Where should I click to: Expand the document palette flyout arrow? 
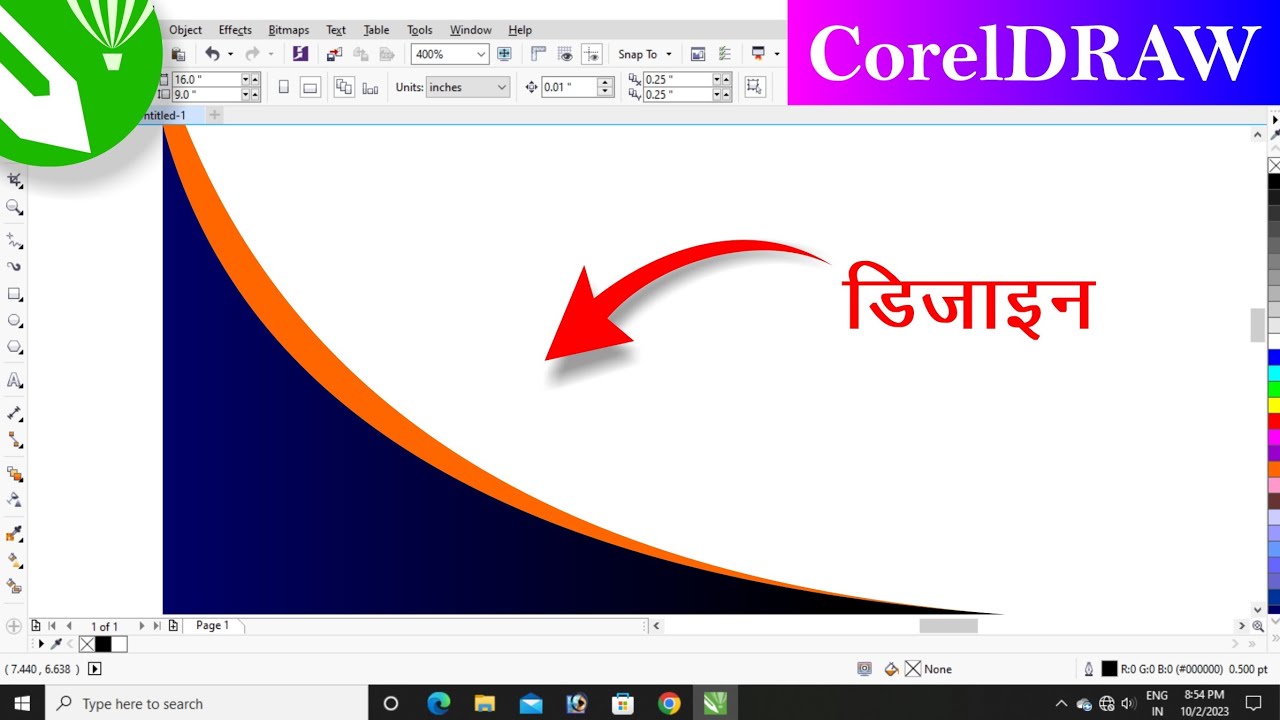point(40,644)
